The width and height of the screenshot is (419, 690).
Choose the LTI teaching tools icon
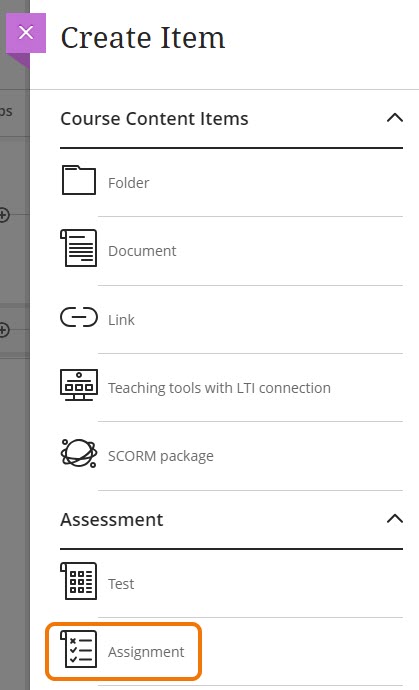[79, 385]
